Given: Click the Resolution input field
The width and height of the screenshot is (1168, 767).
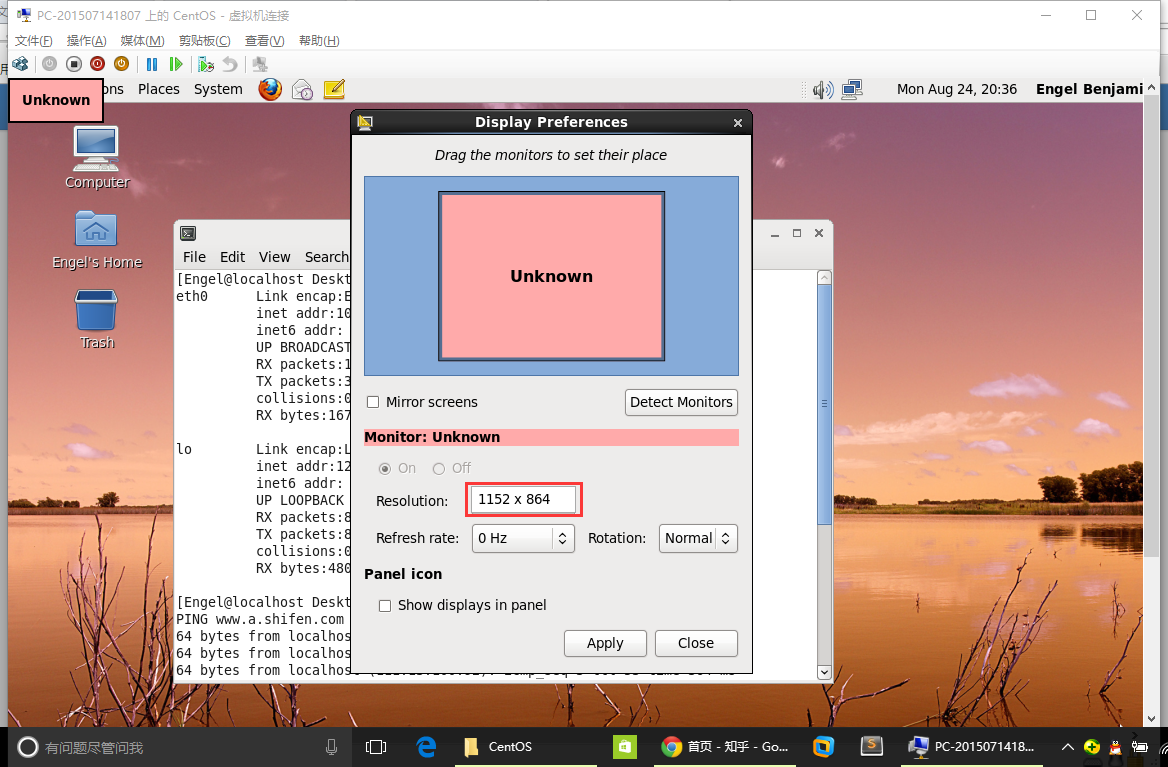Looking at the screenshot, I should (x=523, y=499).
